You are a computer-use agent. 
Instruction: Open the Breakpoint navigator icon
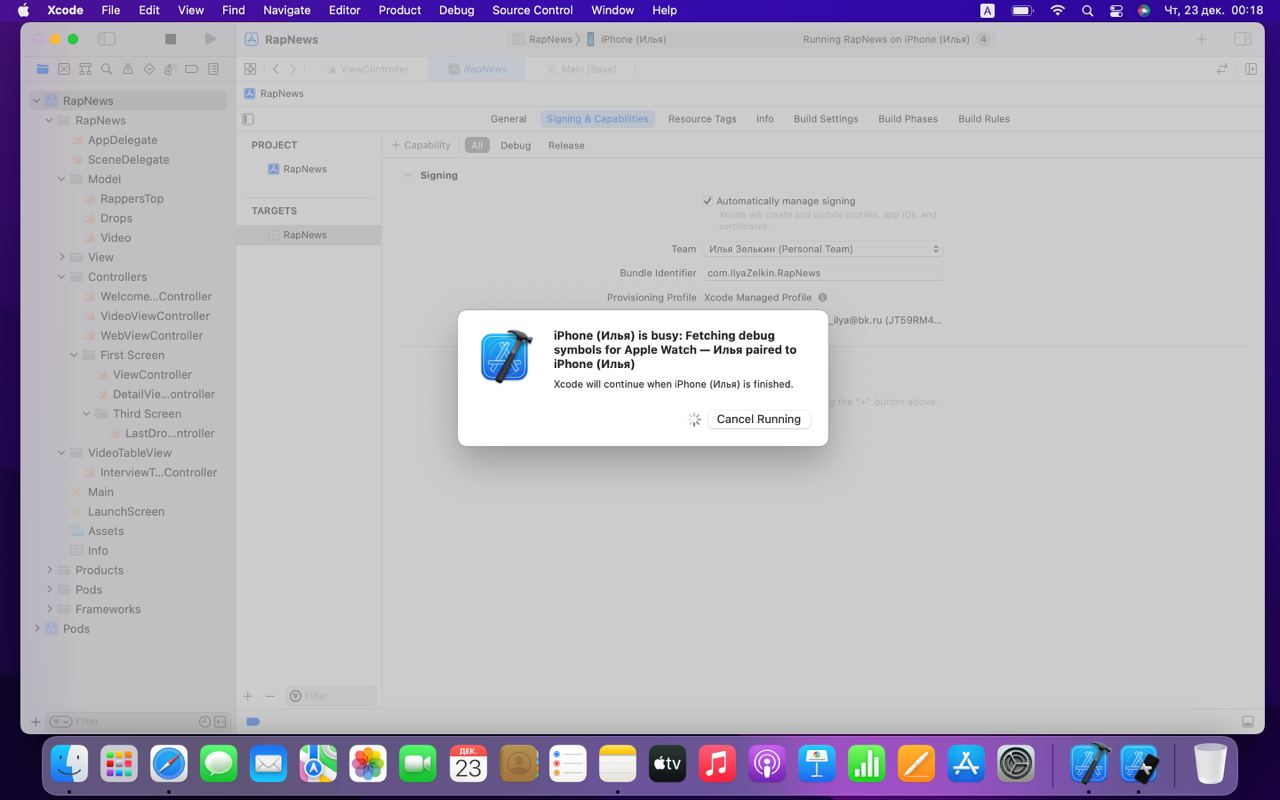191,69
